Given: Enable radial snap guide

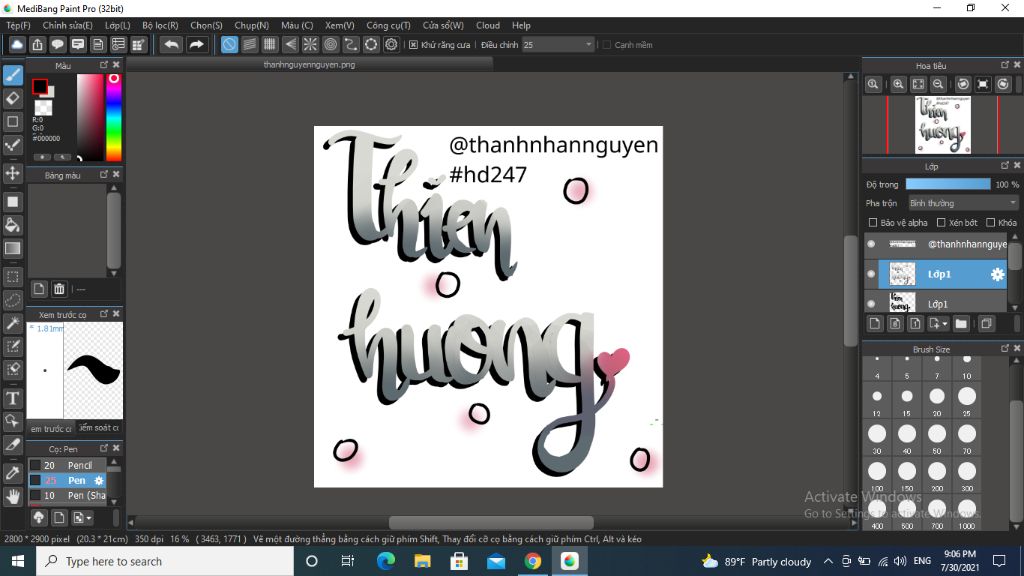Looking at the screenshot, I should (x=310, y=44).
